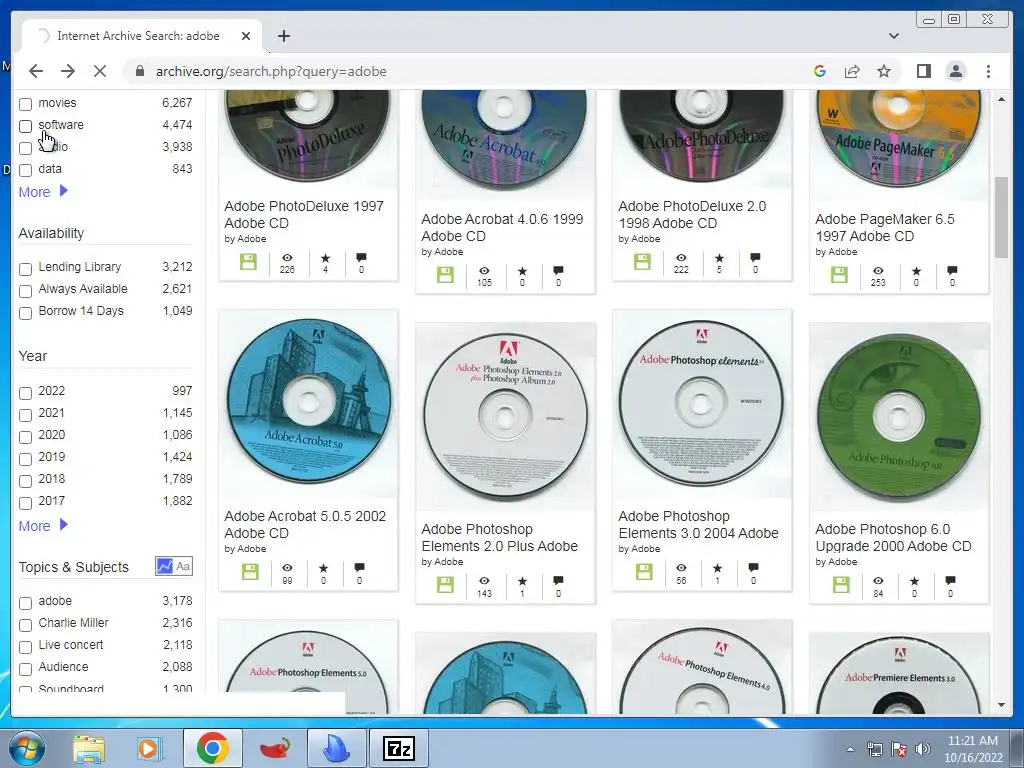Image resolution: width=1024 pixels, height=768 pixels.
Task: Bookmark this page with the star
Action: point(884,71)
